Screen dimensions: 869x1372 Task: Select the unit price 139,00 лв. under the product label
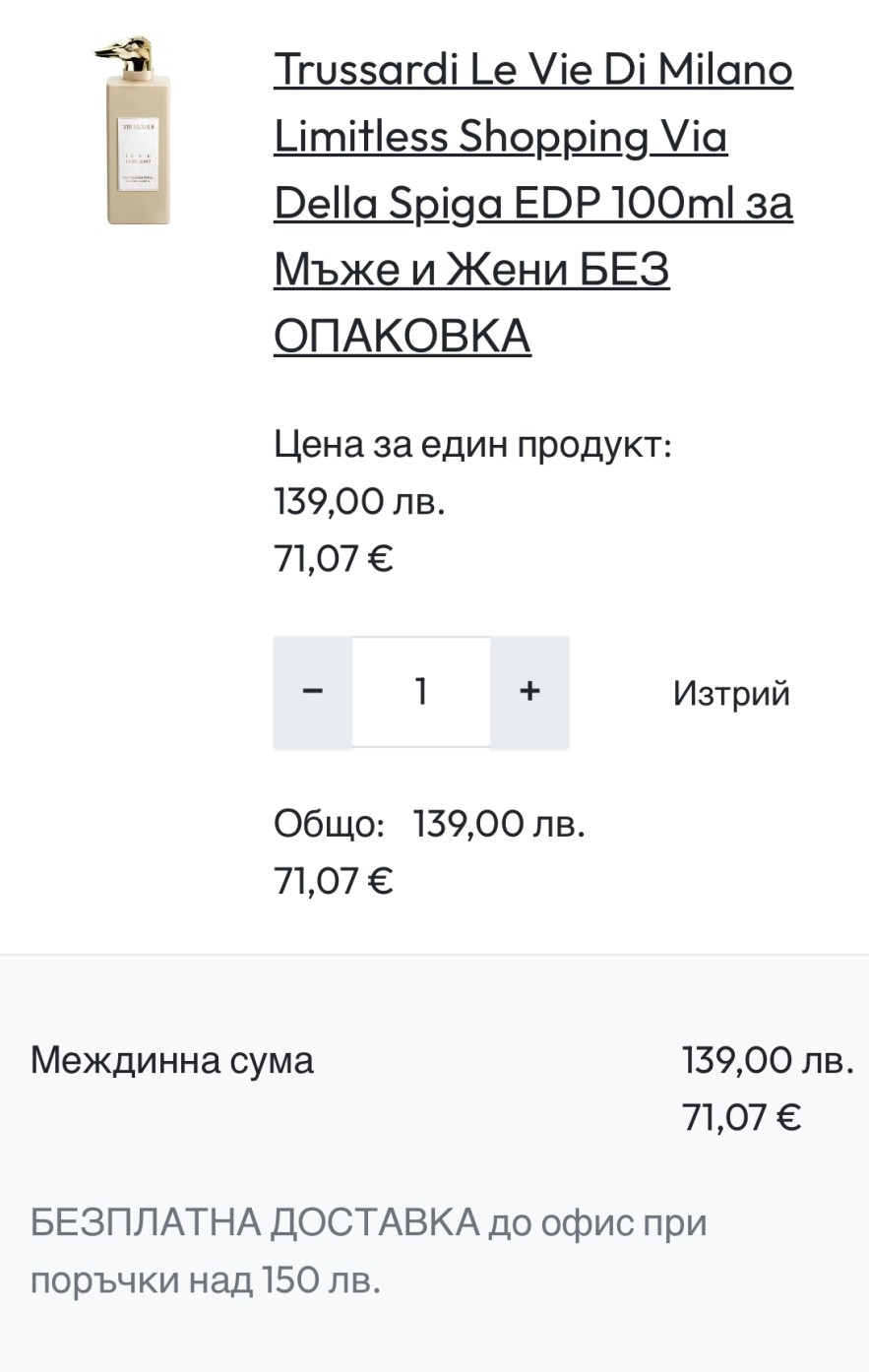click(359, 501)
